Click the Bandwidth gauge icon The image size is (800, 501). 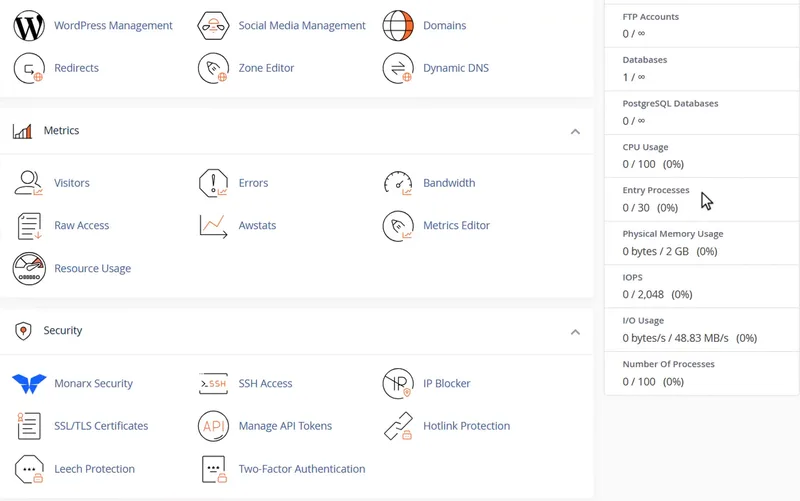(398, 183)
